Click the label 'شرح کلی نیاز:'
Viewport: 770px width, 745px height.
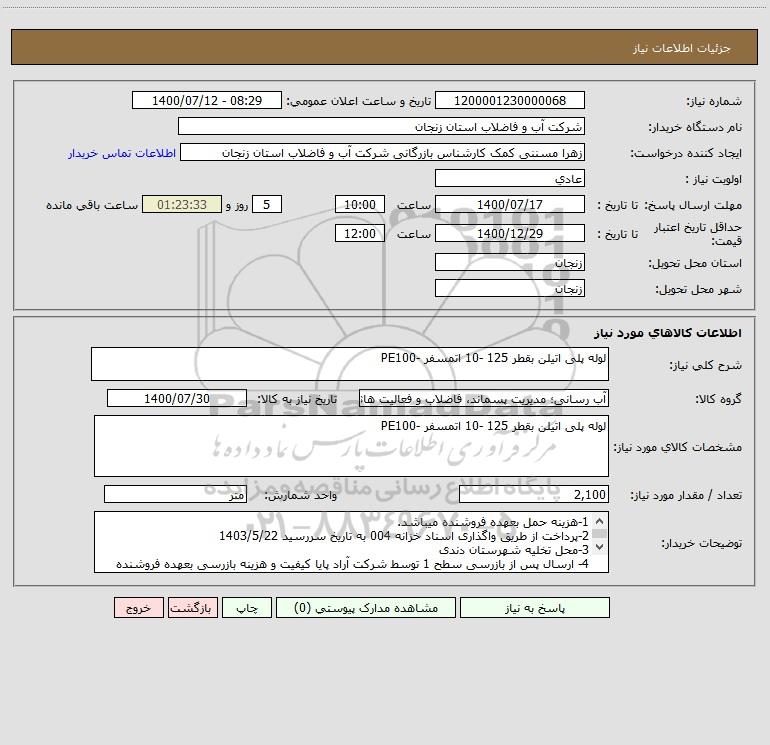706,365
